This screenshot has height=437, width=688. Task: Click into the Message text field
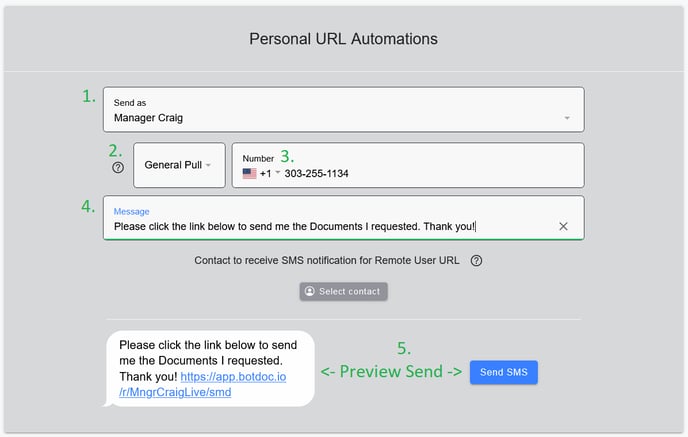coord(330,227)
